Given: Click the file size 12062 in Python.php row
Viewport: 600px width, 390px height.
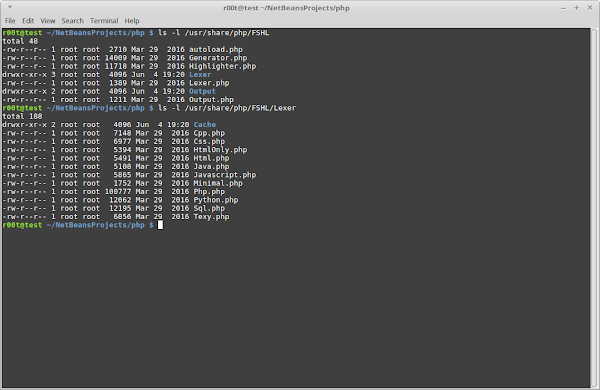Looking at the screenshot, I should 120,200.
